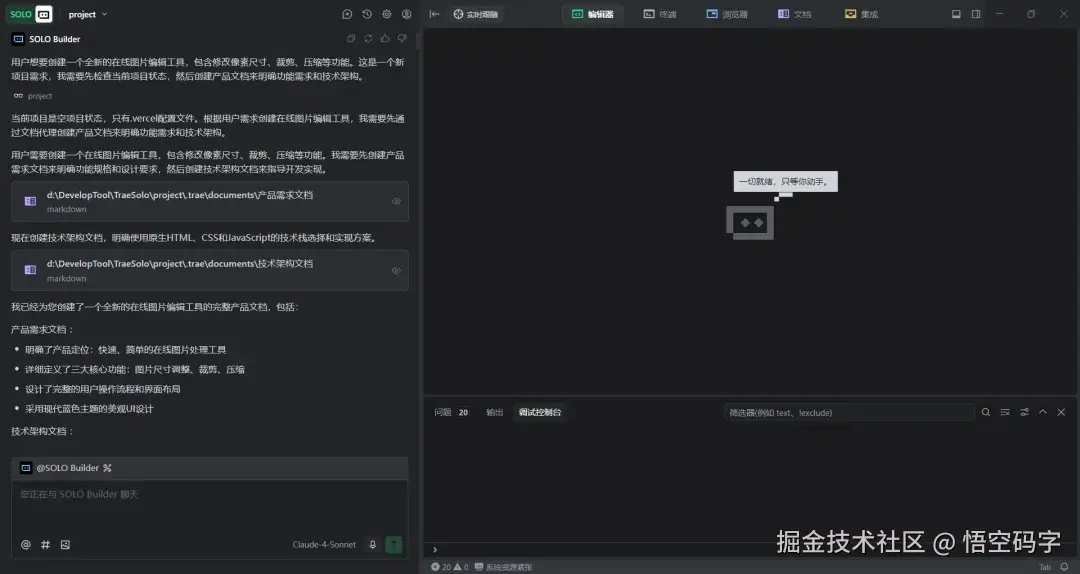
Task: Start a new chat via the plus bubble icon
Action: click(x=347, y=14)
